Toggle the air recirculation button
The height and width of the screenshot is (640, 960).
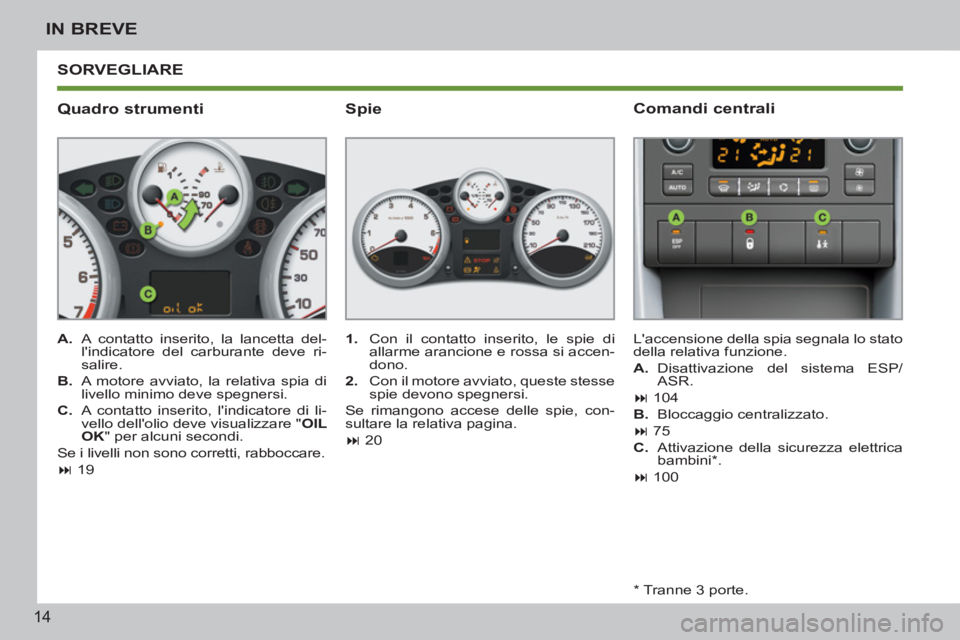pos(783,187)
